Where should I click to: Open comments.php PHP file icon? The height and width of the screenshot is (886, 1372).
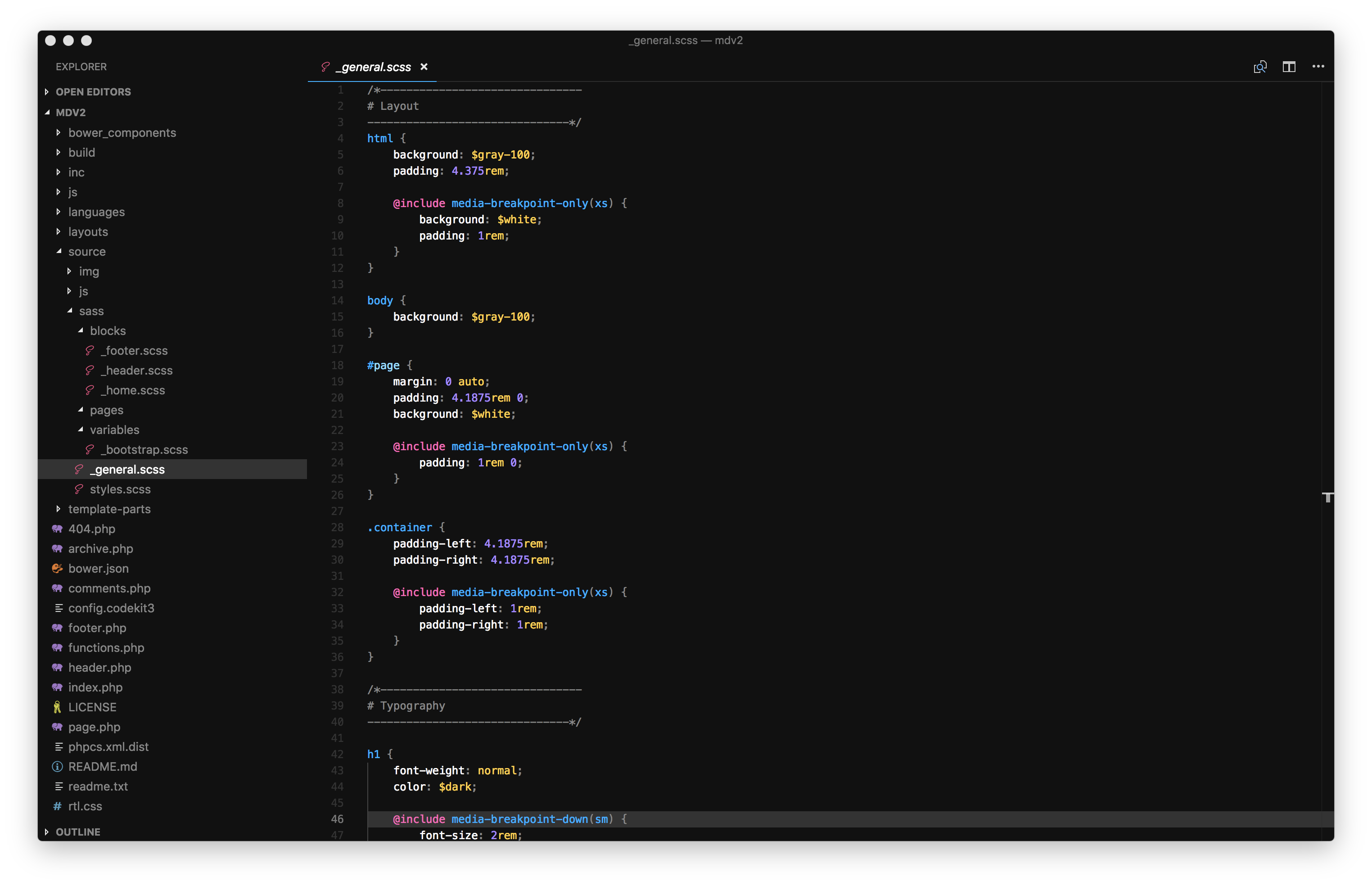pyautogui.click(x=57, y=588)
